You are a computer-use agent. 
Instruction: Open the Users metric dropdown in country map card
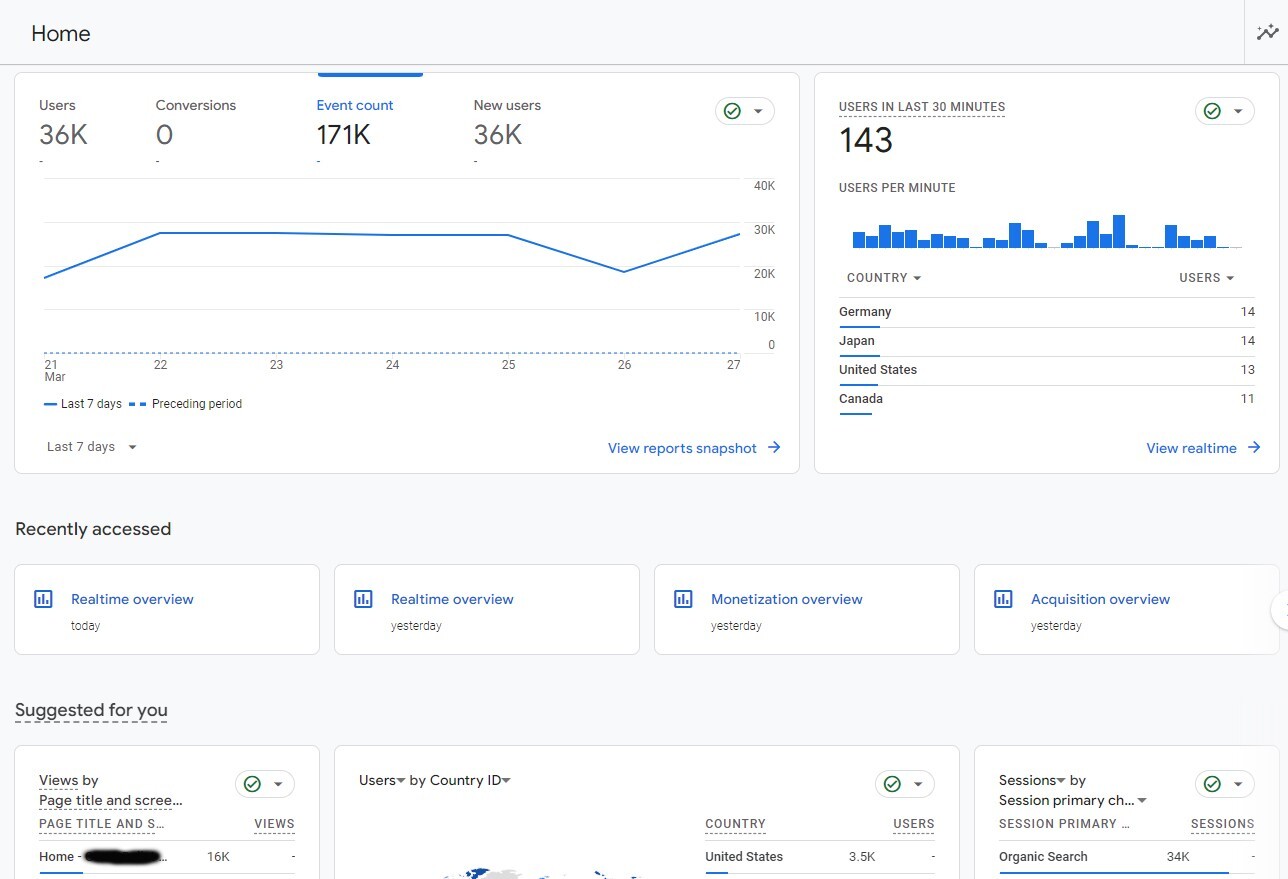point(382,780)
